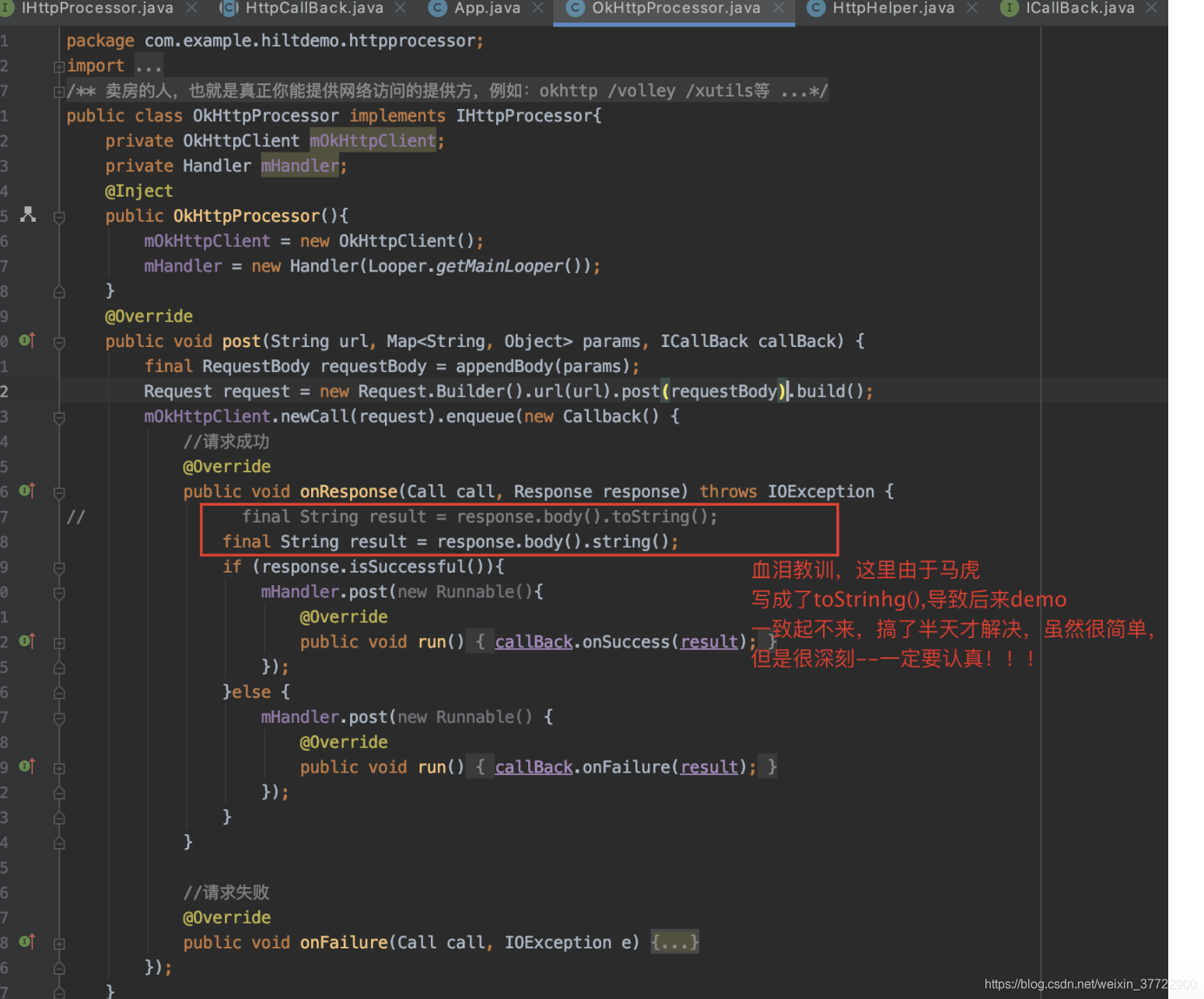Click the getMainLooper method call
This screenshot has height=999, width=1204.
point(499,266)
